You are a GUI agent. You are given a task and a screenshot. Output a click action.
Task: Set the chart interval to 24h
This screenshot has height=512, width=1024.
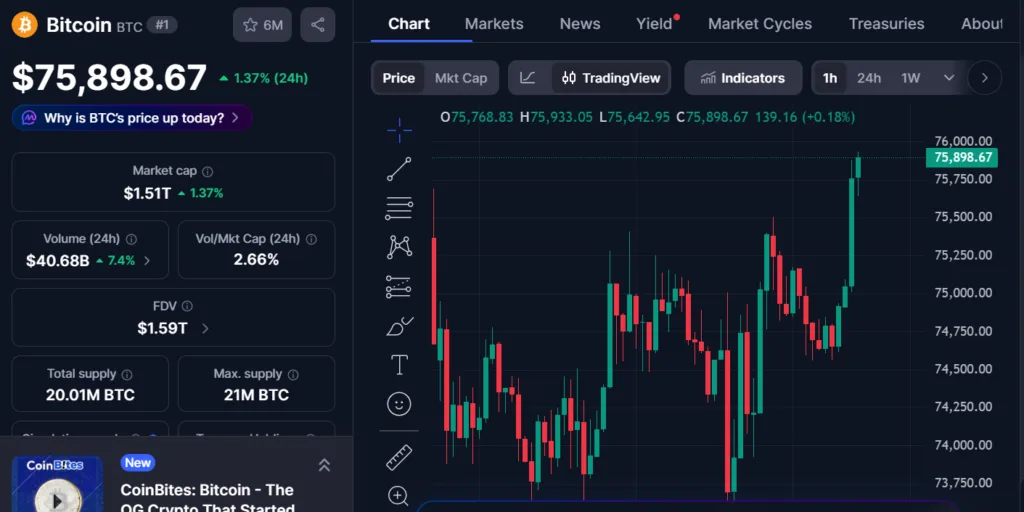pyautogui.click(x=869, y=78)
